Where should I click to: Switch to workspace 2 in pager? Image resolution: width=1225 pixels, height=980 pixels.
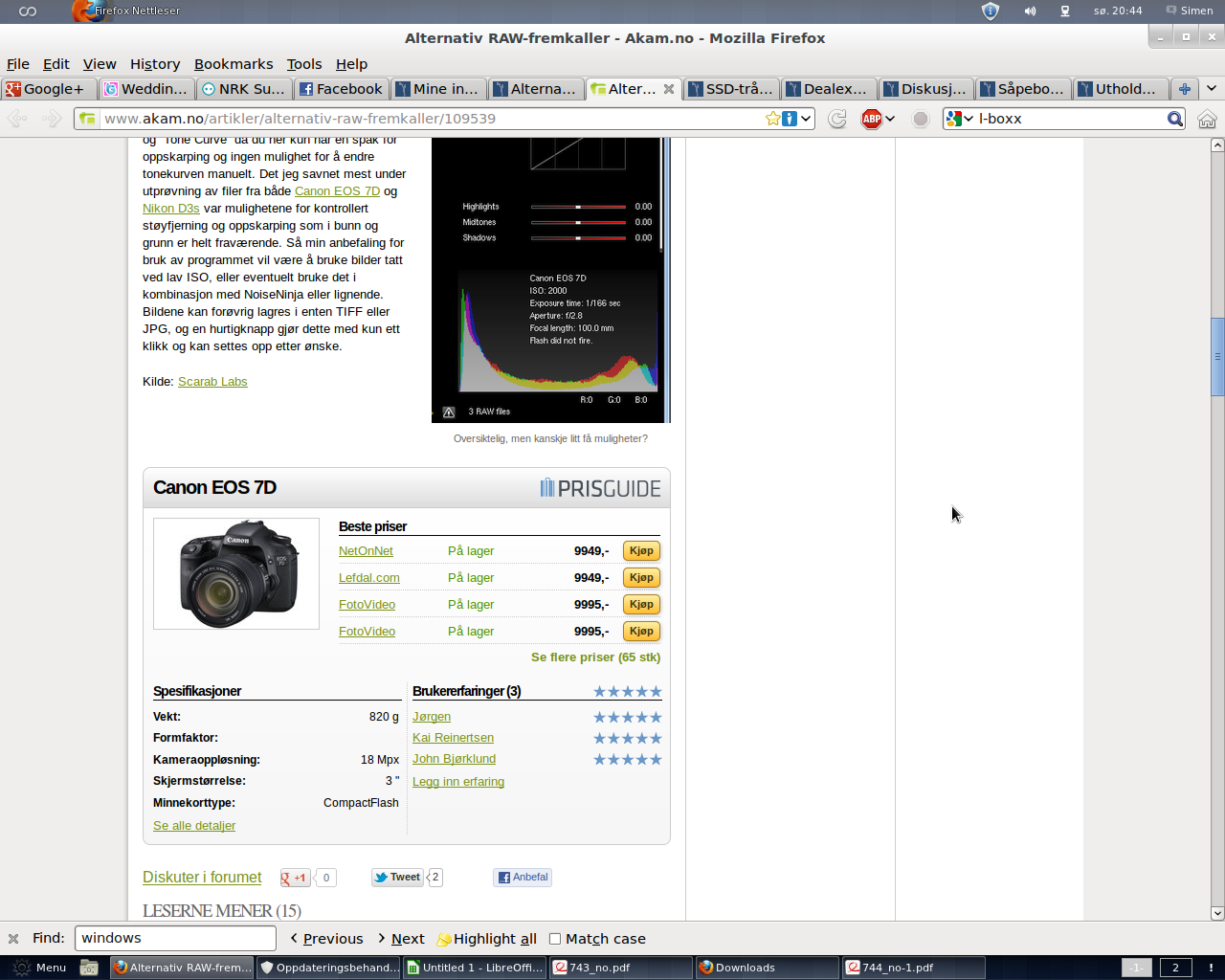[x=1175, y=968]
